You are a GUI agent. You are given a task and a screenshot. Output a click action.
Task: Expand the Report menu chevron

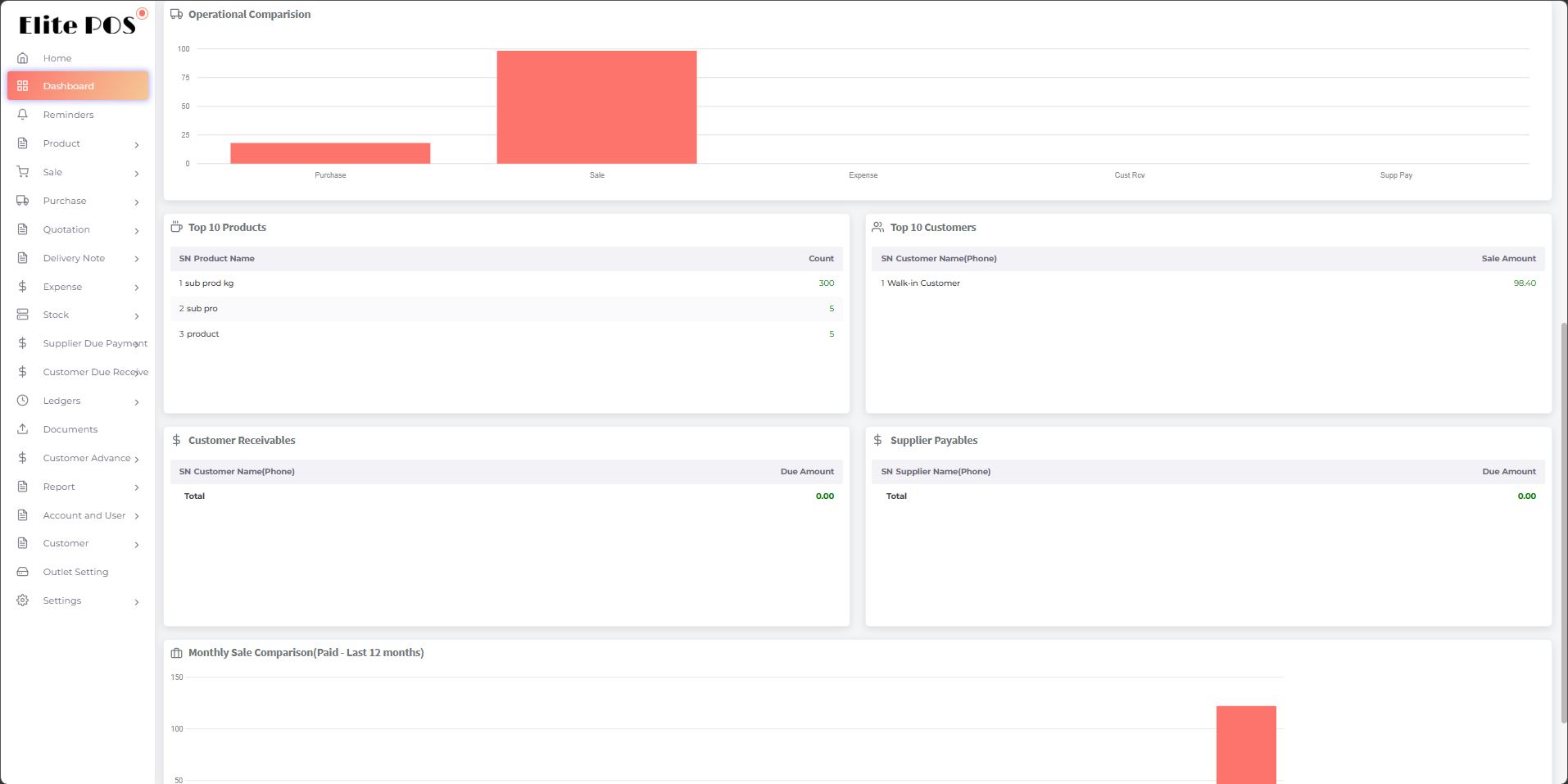tap(136, 487)
